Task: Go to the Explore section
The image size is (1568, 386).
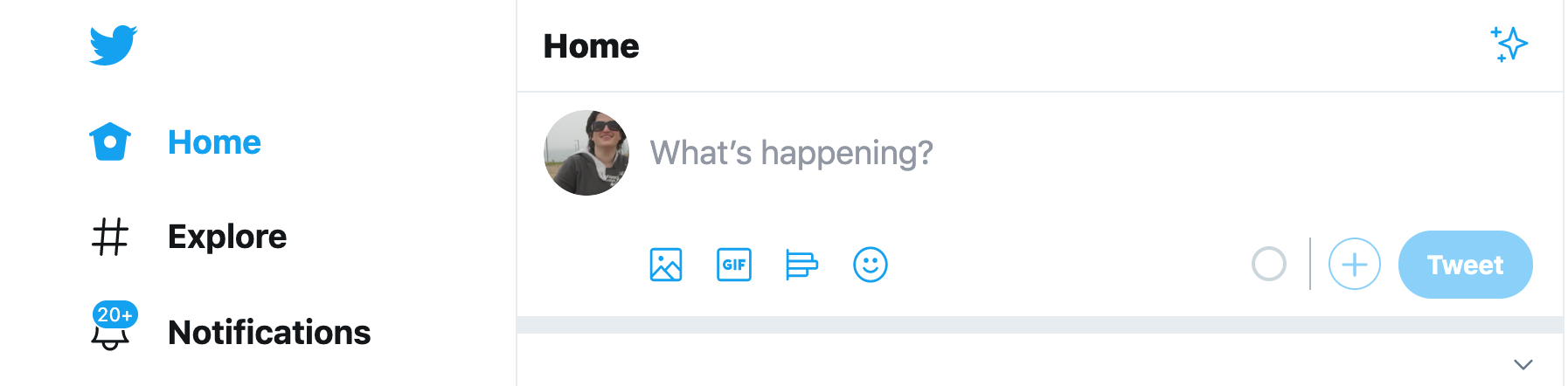Action: point(227,237)
